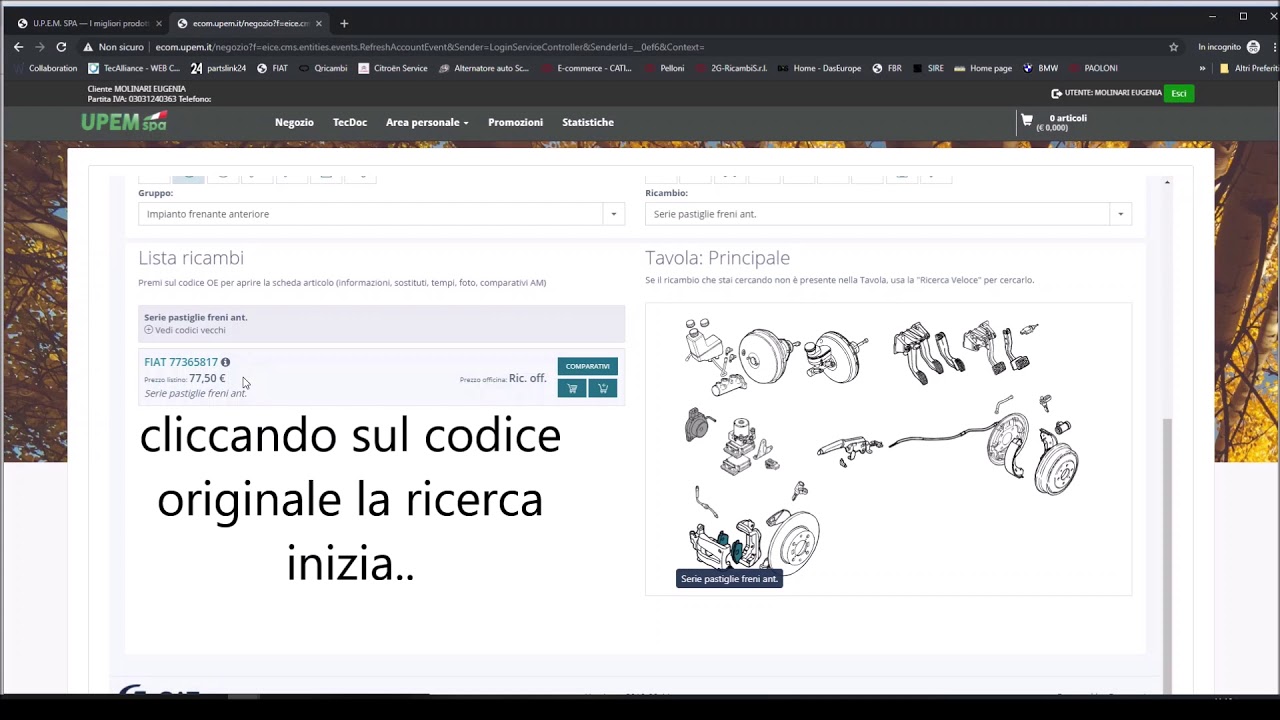
Task: Click the brake diagram Tavola image
Action: click(x=888, y=449)
